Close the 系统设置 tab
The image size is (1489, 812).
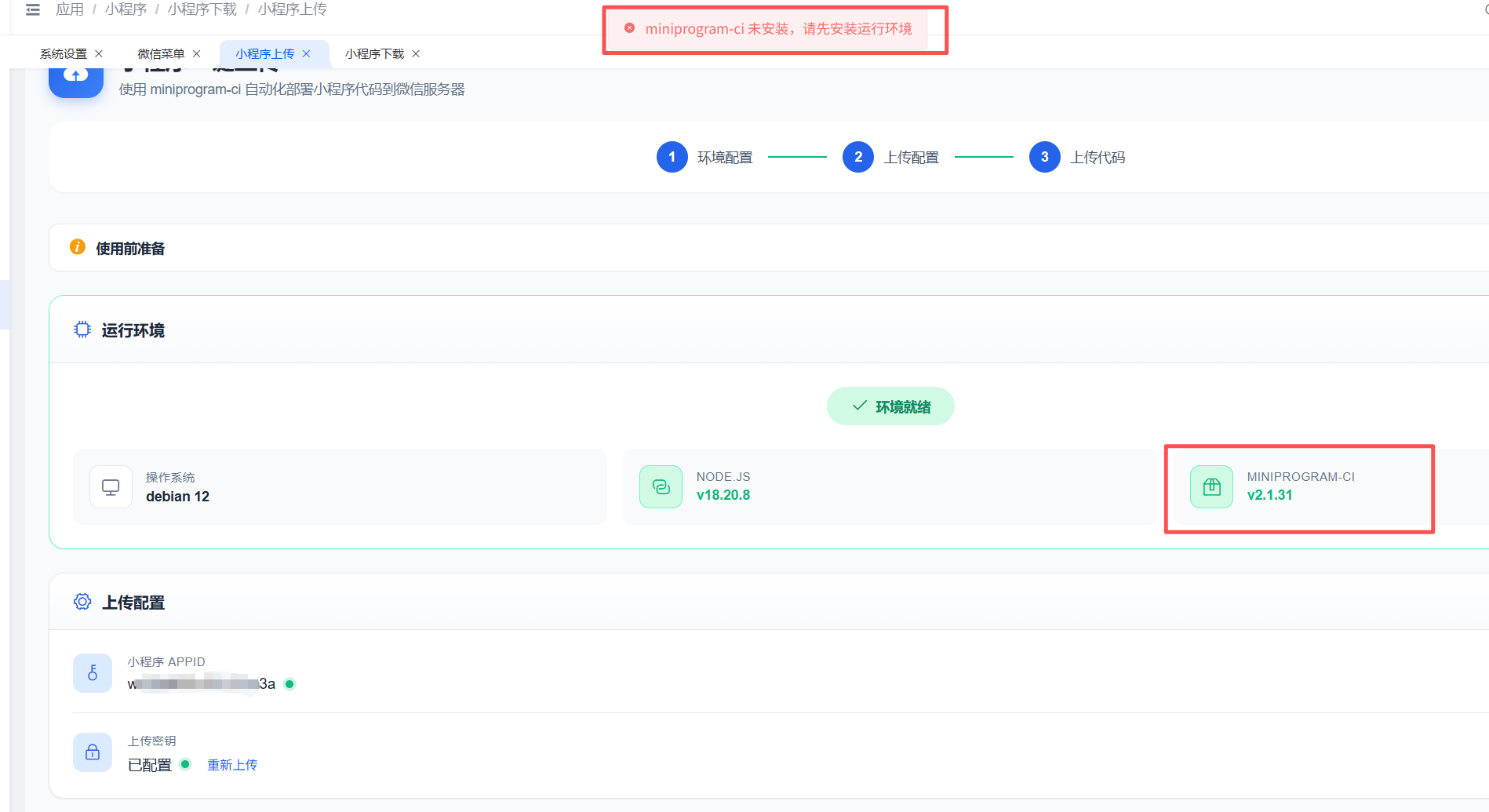point(99,54)
